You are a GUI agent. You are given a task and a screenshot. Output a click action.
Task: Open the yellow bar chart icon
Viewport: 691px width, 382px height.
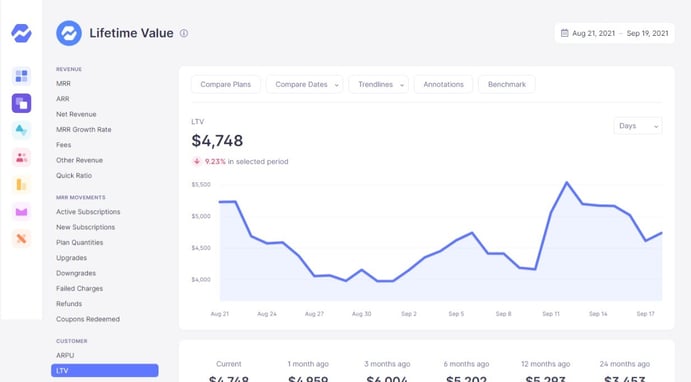(21, 185)
